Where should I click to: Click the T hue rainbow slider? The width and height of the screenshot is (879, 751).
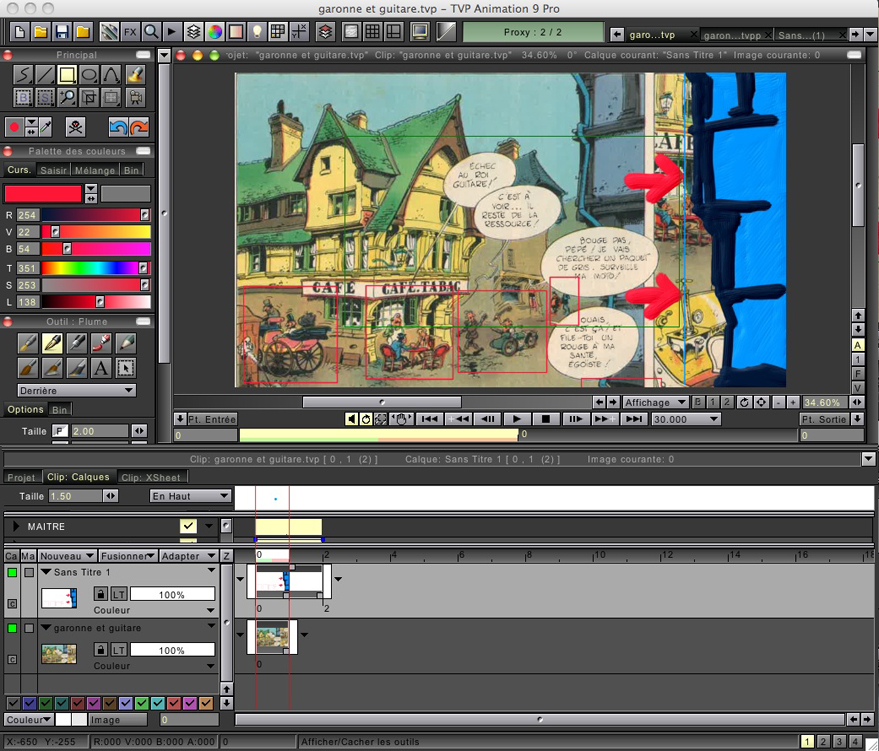(96, 268)
